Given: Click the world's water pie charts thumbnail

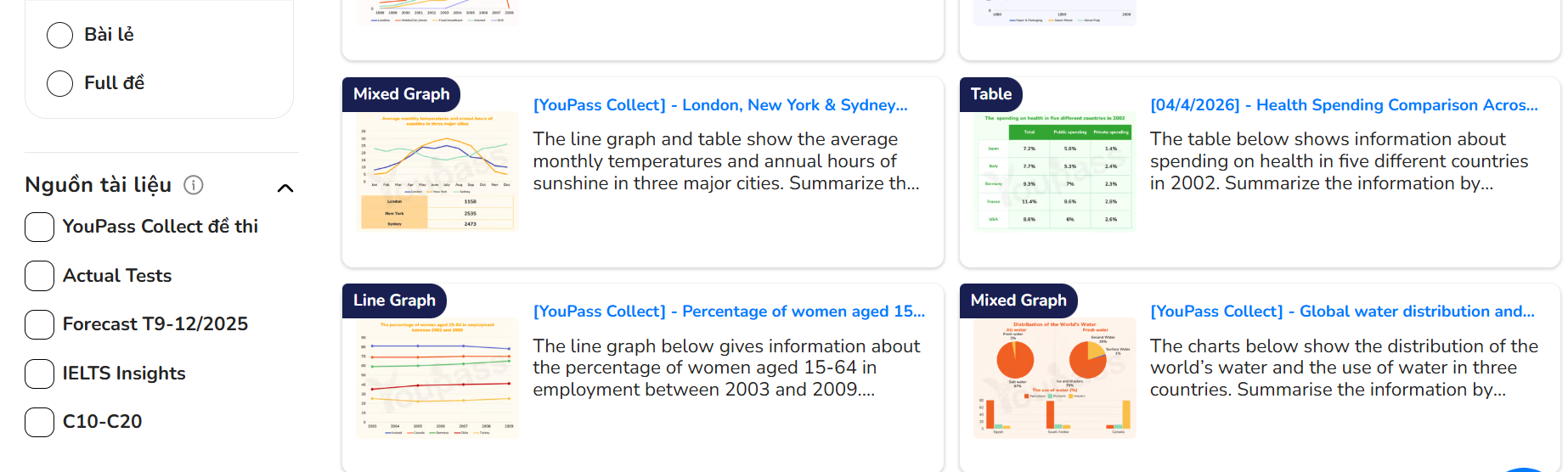Looking at the screenshot, I should [x=1055, y=379].
